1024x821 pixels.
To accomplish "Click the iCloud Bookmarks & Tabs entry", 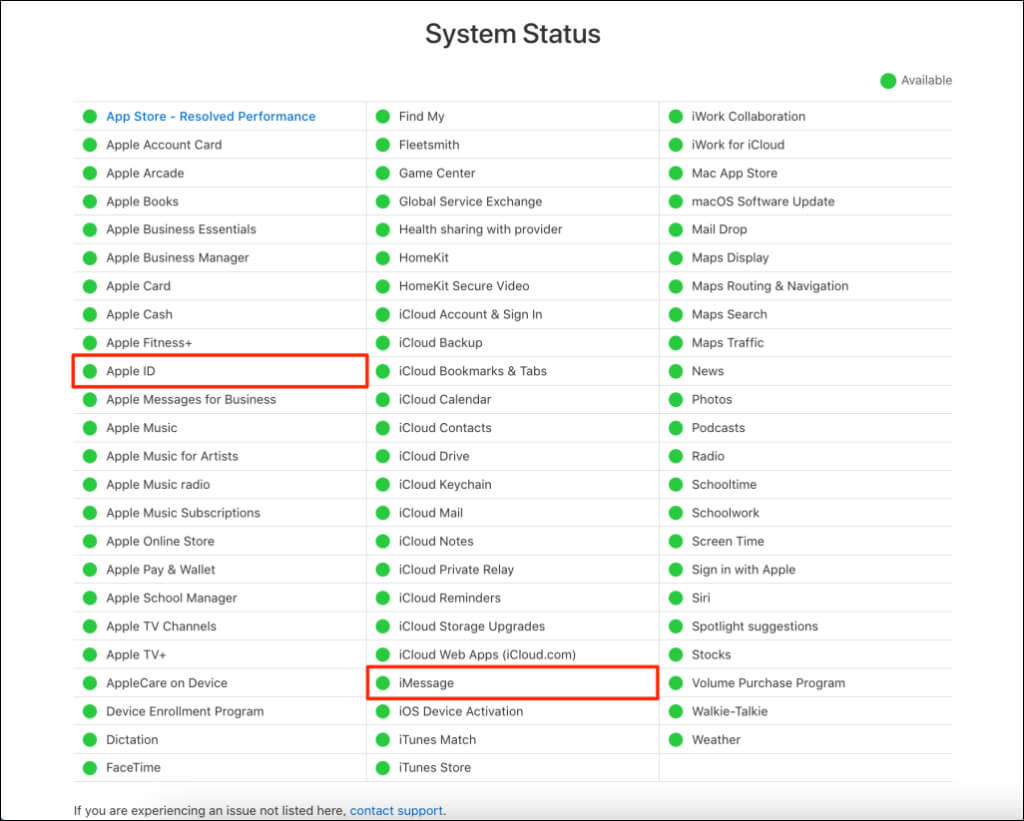I will click(473, 371).
